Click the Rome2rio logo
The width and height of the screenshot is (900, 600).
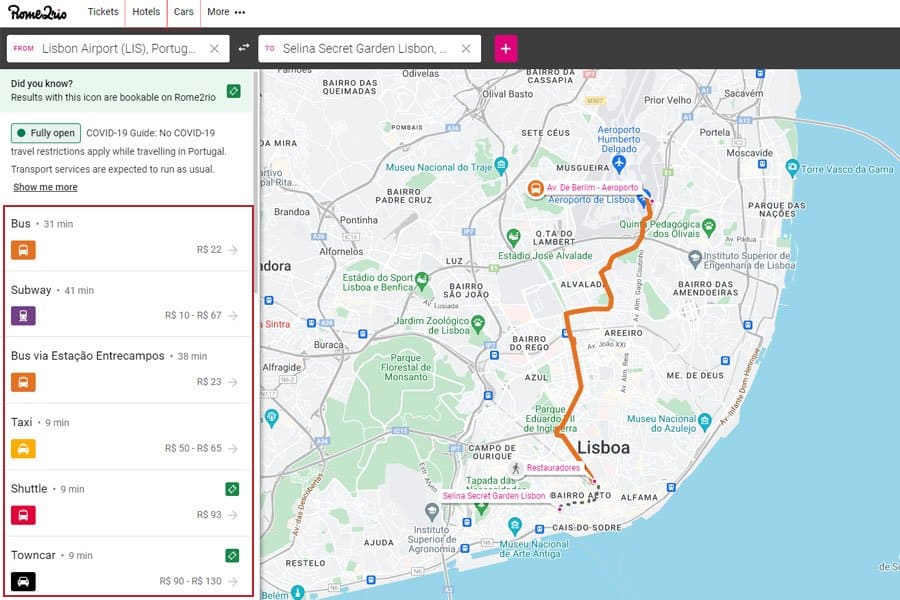(x=37, y=12)
